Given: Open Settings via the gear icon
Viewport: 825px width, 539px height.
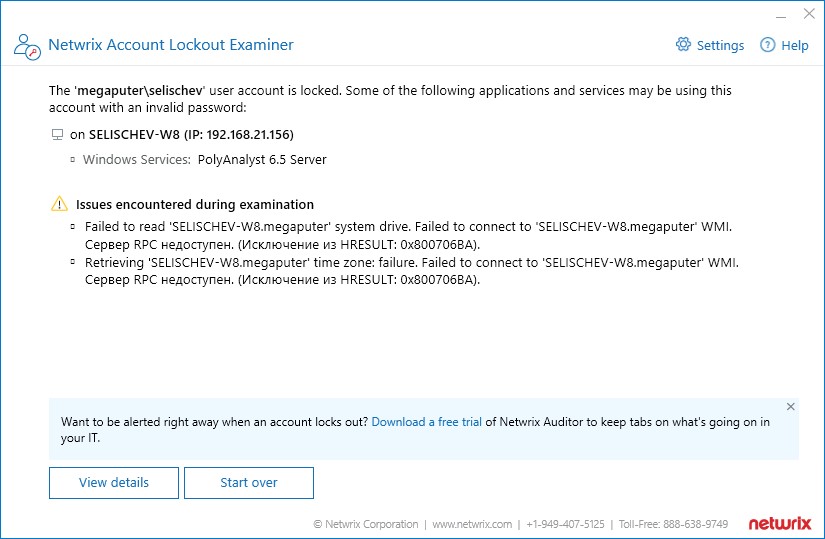Looking at the screenshot, I should 683,45.
